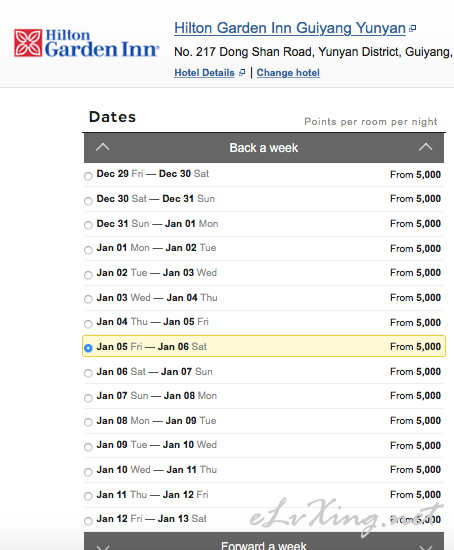
Task: Select Jan 10 Wed — Jan 11 Thu radio
Action: (88, 472)
